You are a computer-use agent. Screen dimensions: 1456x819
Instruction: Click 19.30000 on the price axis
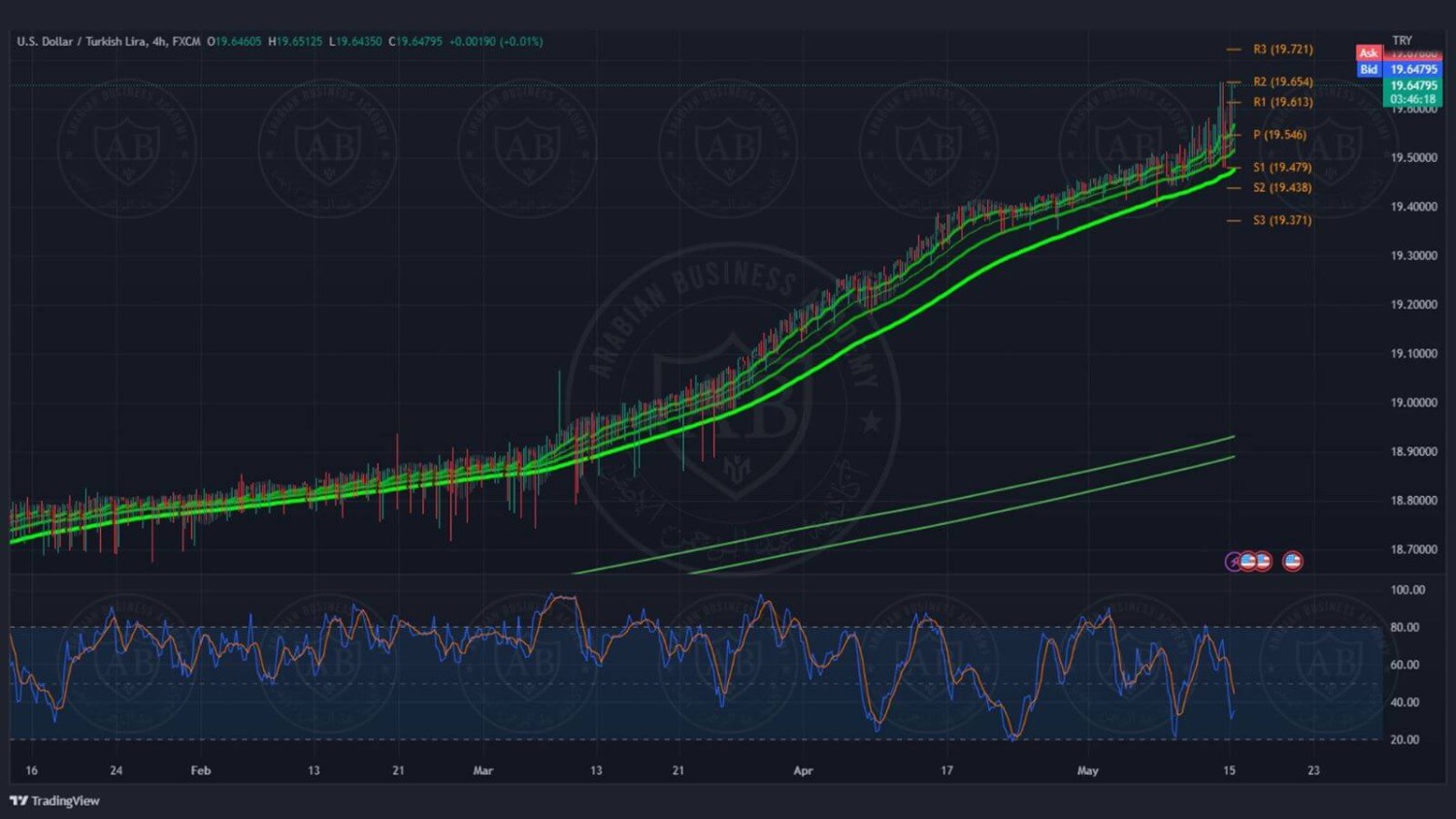tap(1413, 255)
